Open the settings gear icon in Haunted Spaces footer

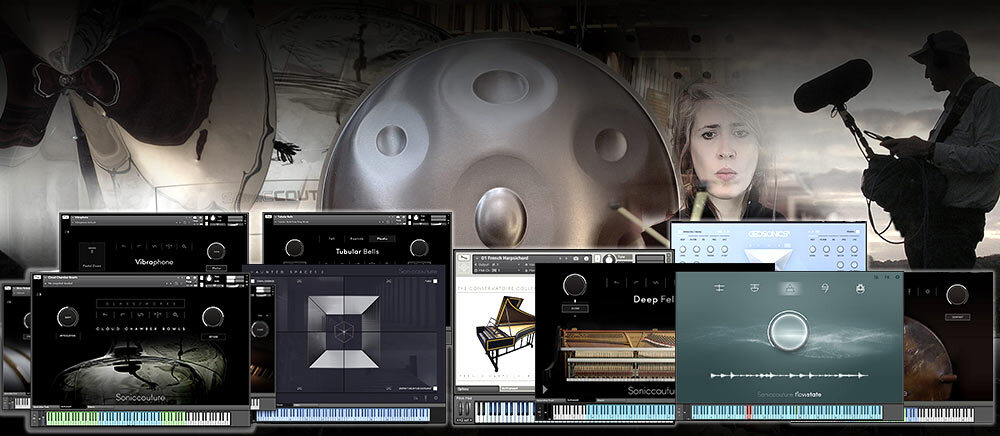tap(436, 398)
